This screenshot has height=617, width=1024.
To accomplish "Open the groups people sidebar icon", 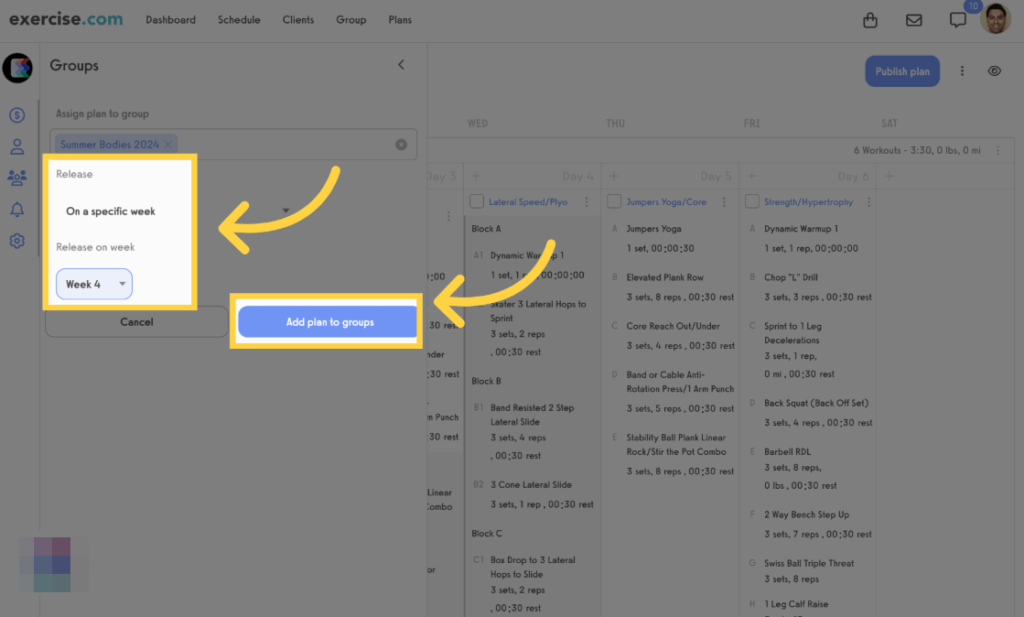I will tap(17, 178).
